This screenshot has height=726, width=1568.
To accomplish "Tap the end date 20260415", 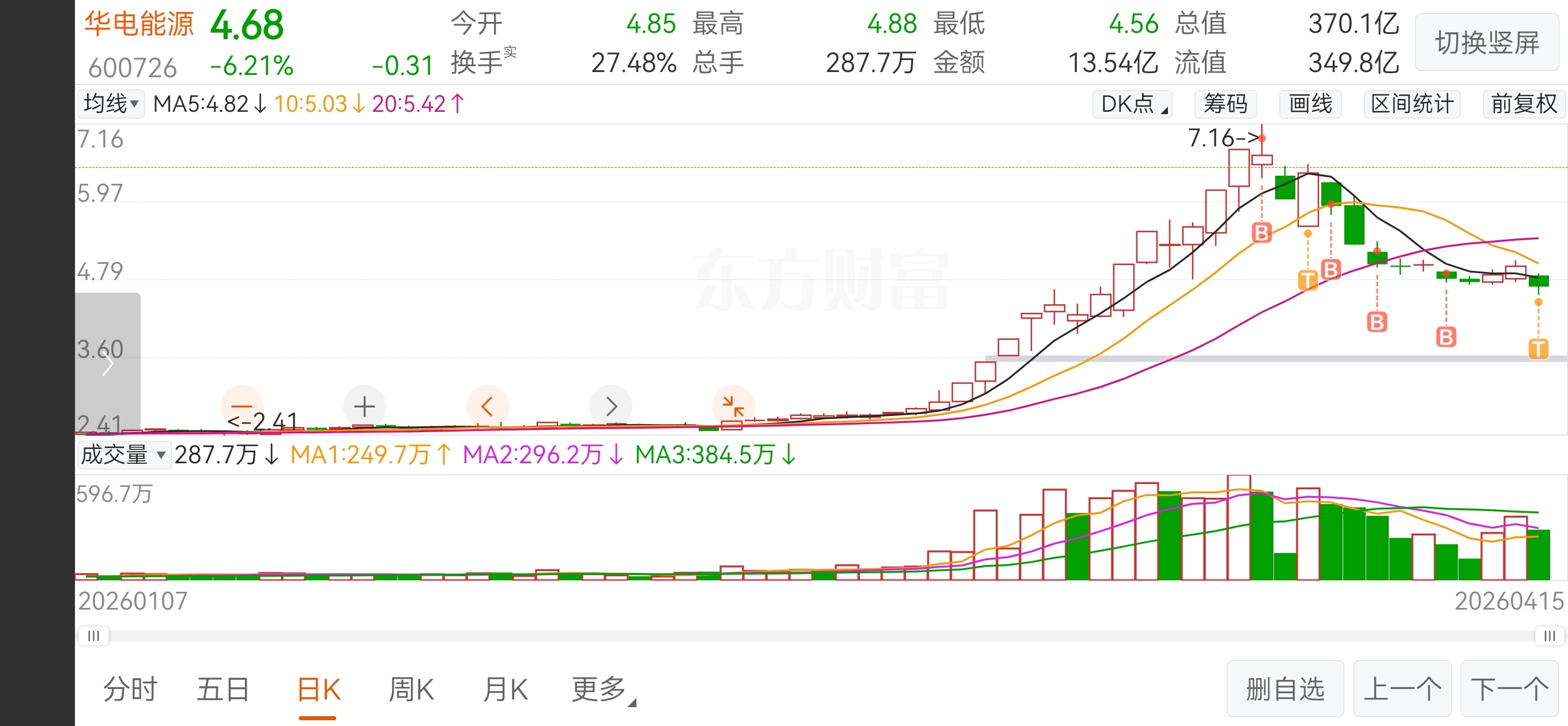I will point(1509,601).
